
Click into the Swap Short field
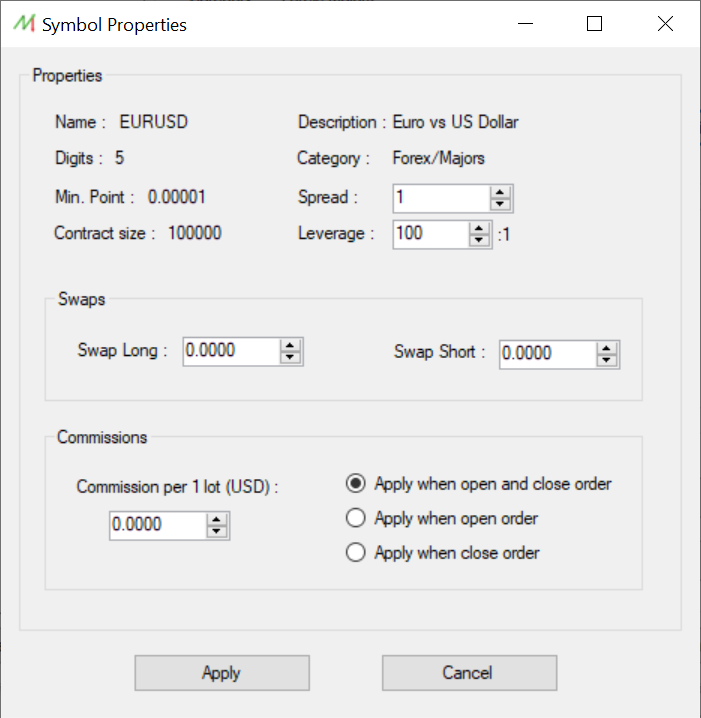click(548, 354)
